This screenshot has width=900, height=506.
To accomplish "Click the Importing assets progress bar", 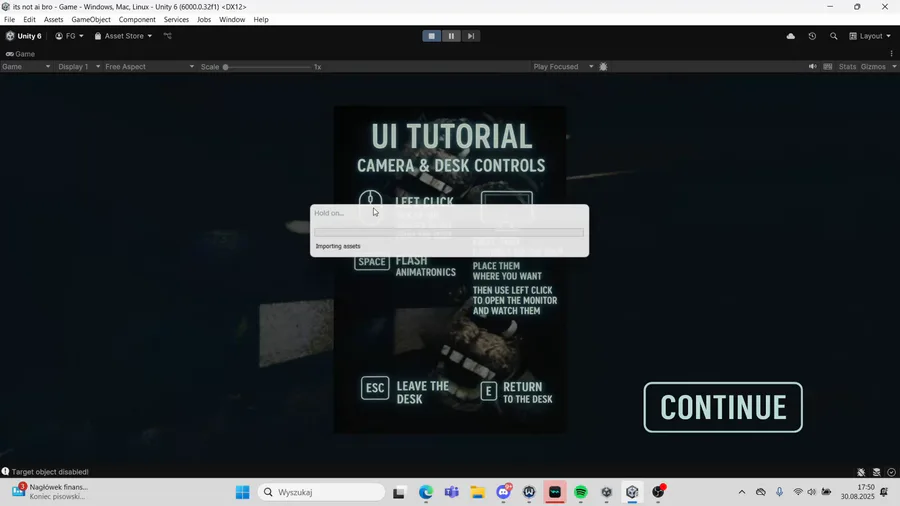I will point(449,232).
